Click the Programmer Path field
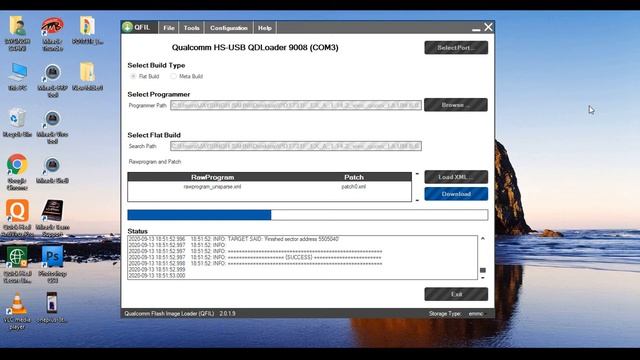Image resolution: width=640 pixels, height=360 pixels. [x=296, y=105]
